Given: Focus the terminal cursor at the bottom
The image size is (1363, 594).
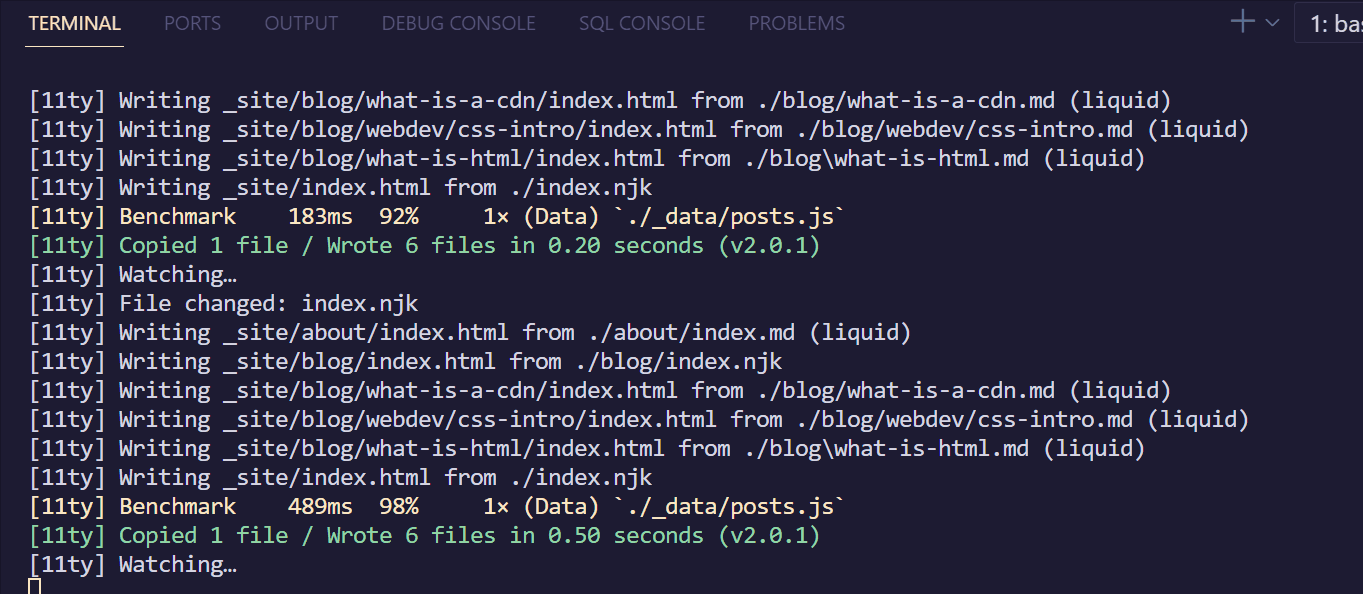Looking at the screenshot, I should click(x=34, y=586).
